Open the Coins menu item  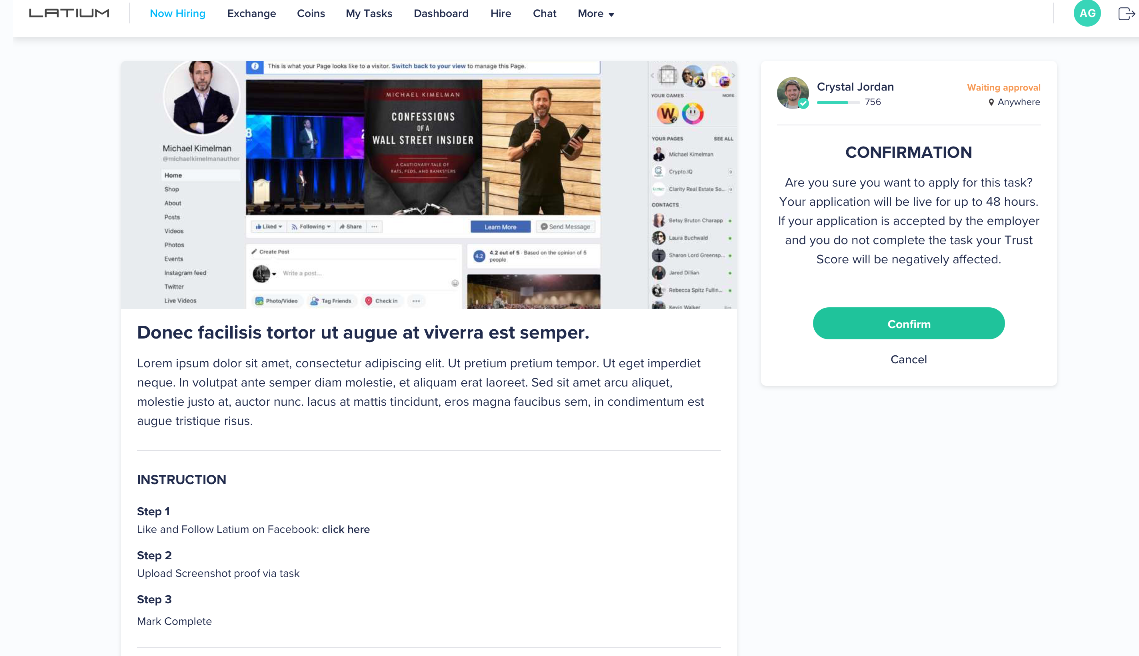pos(311,13)
